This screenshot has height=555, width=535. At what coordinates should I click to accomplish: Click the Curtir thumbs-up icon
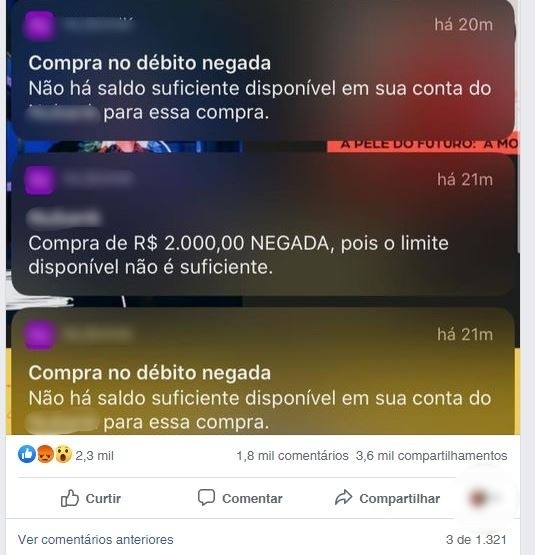tap(69, 498)
